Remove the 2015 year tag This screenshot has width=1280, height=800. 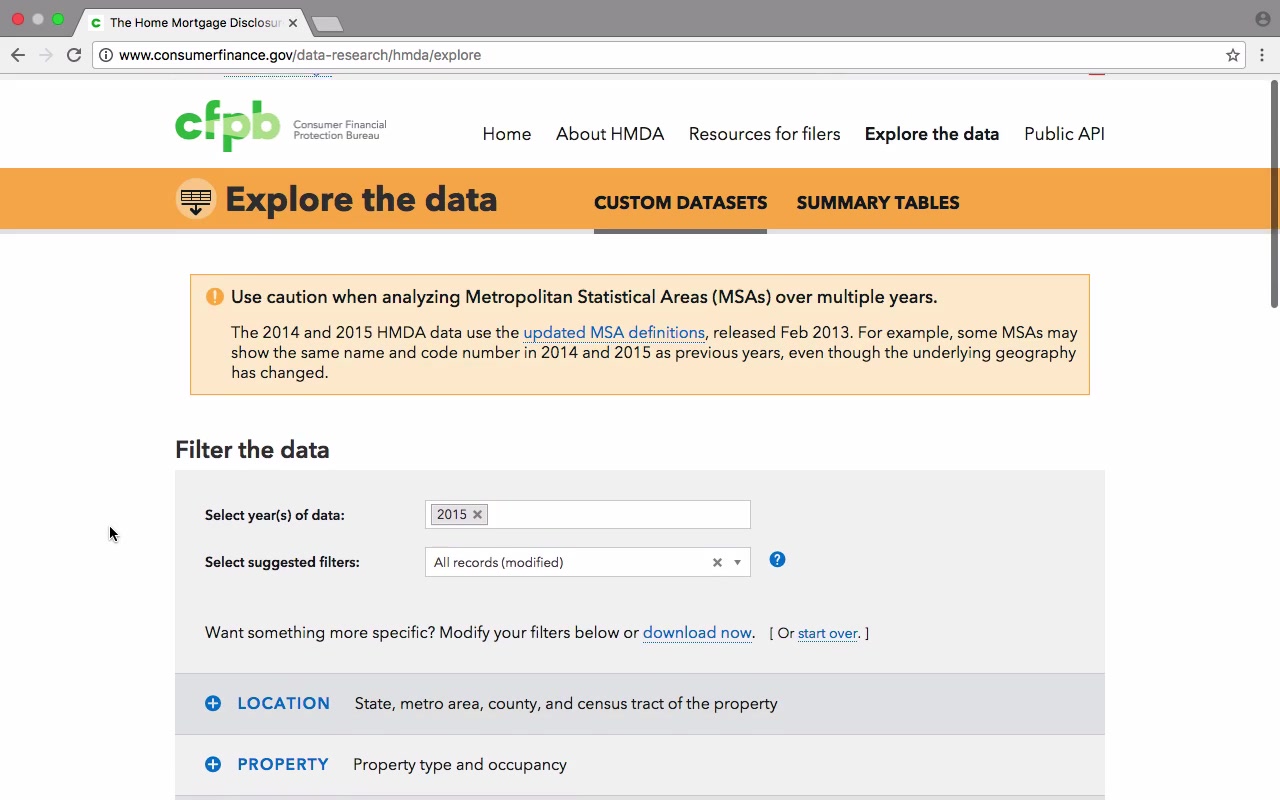[478, 514]
